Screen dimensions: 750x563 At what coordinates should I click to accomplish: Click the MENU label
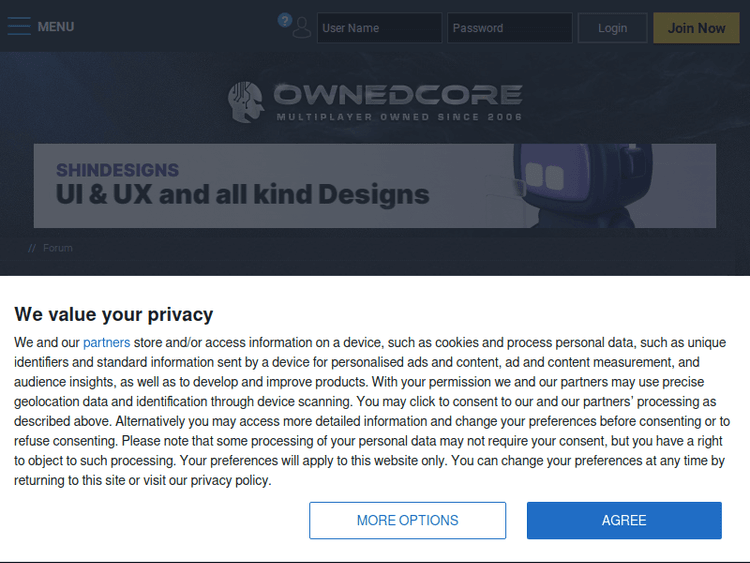pyautogui.click(x=56, y=27)
